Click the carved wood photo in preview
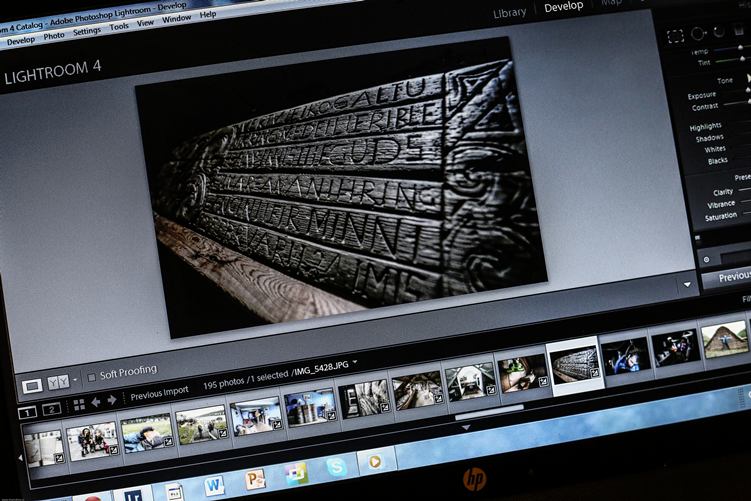751x501 pixels. (x=341, y=187)
